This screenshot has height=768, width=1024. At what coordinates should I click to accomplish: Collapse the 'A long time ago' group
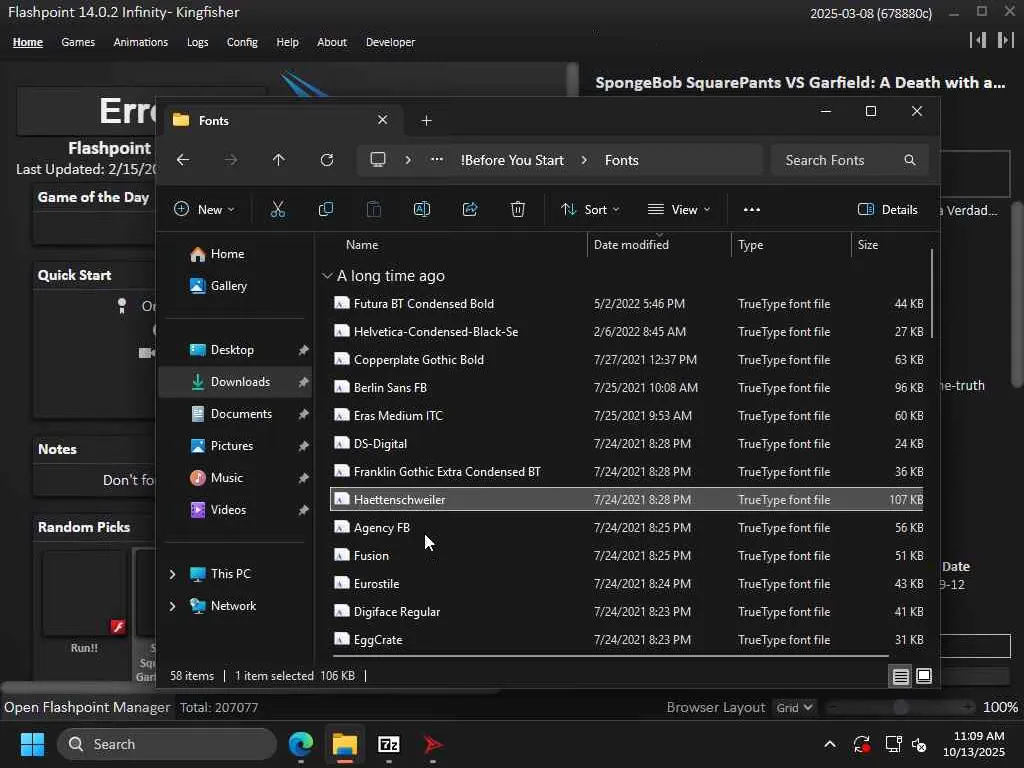click(327, 276)
